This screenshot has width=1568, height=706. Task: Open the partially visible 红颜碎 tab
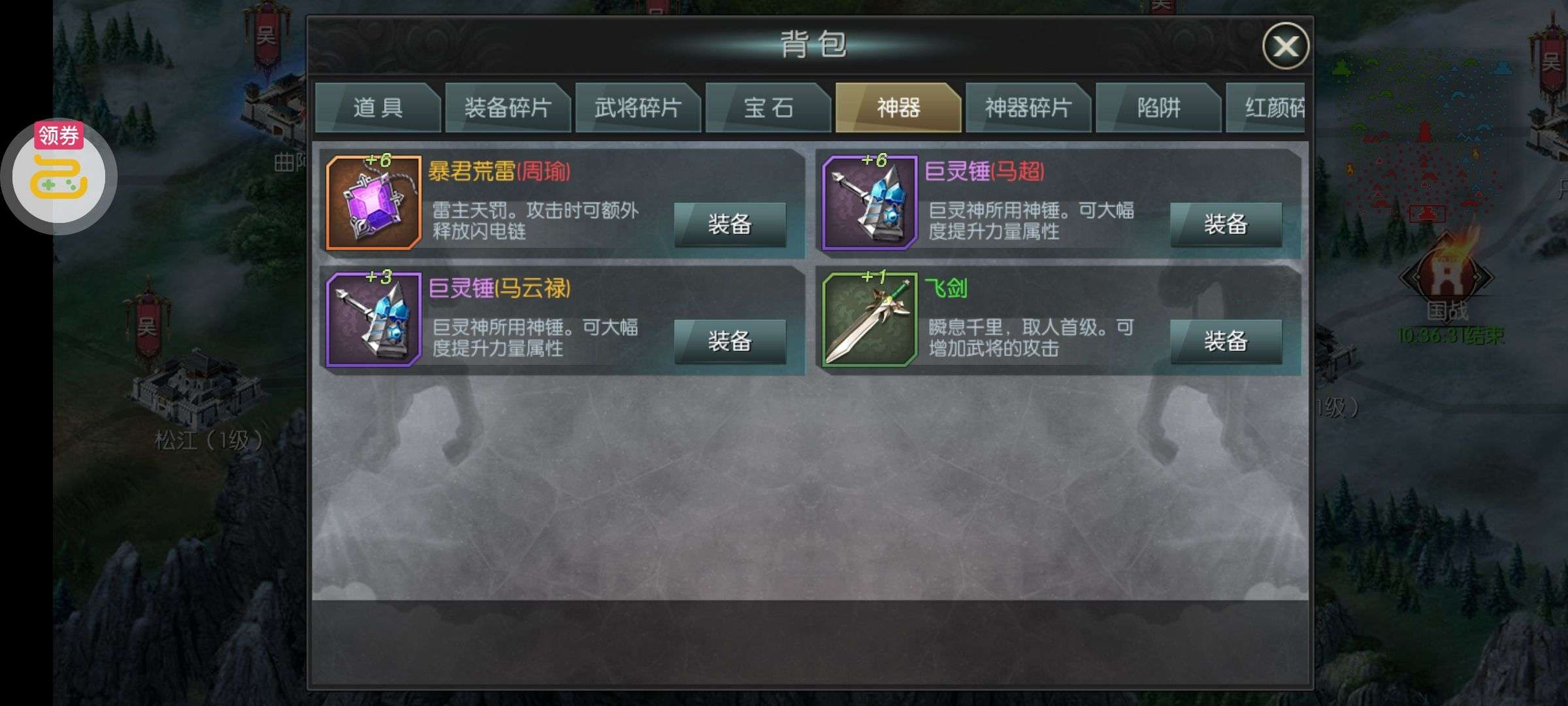(x=1266, y=108)
